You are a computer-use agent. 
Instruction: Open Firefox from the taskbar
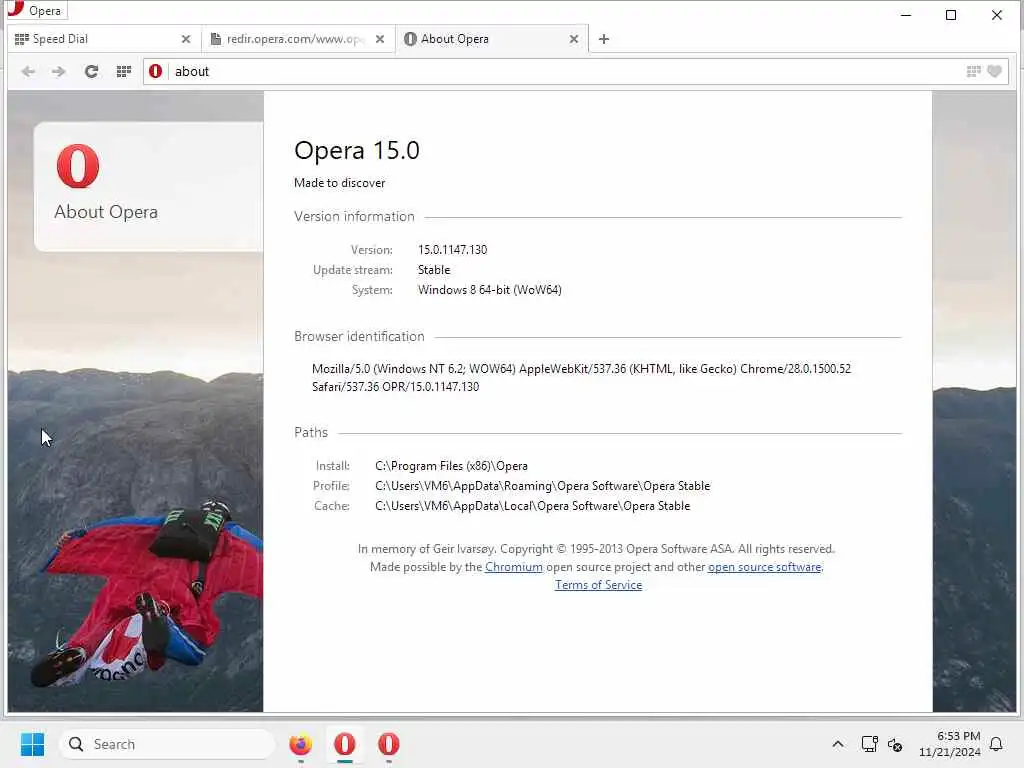300,744
